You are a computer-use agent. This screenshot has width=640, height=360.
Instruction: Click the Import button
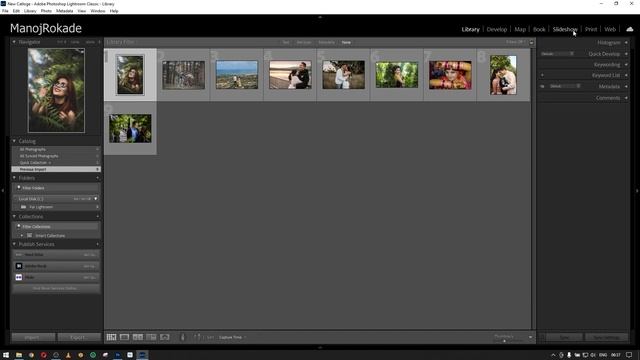coord(33,337)
